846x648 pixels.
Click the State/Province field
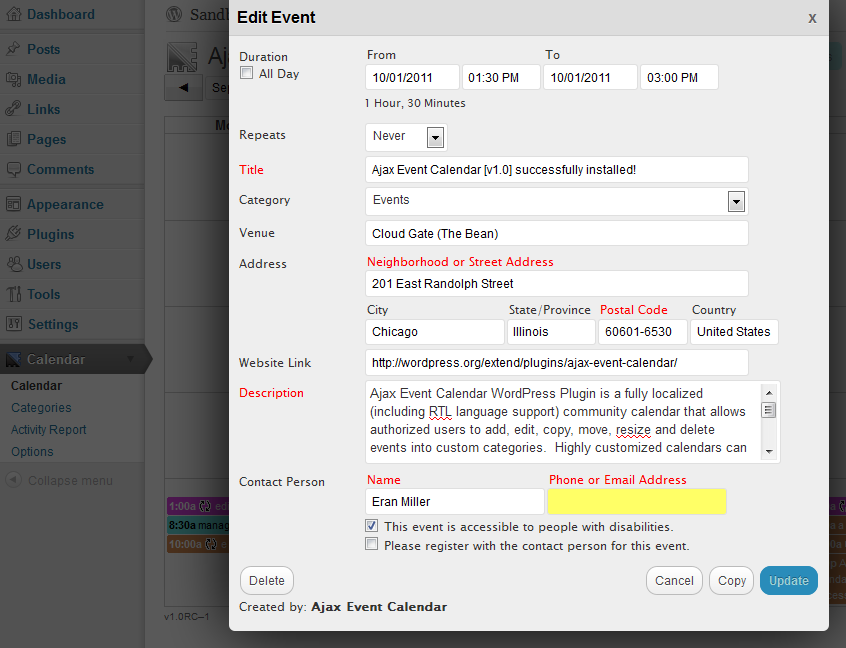pos(551,331)
